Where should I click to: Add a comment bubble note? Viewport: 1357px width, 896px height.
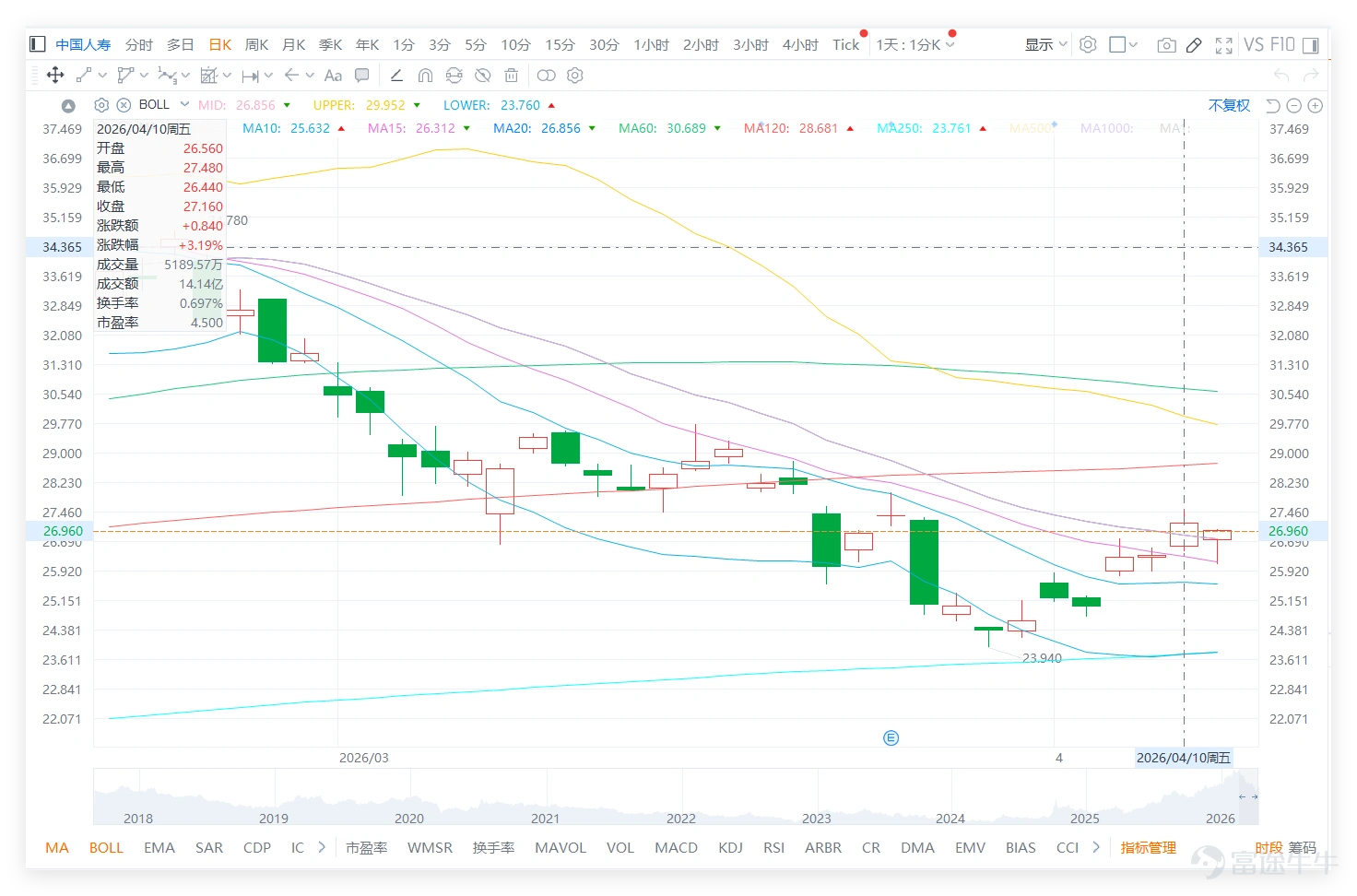tap(362, 76)
